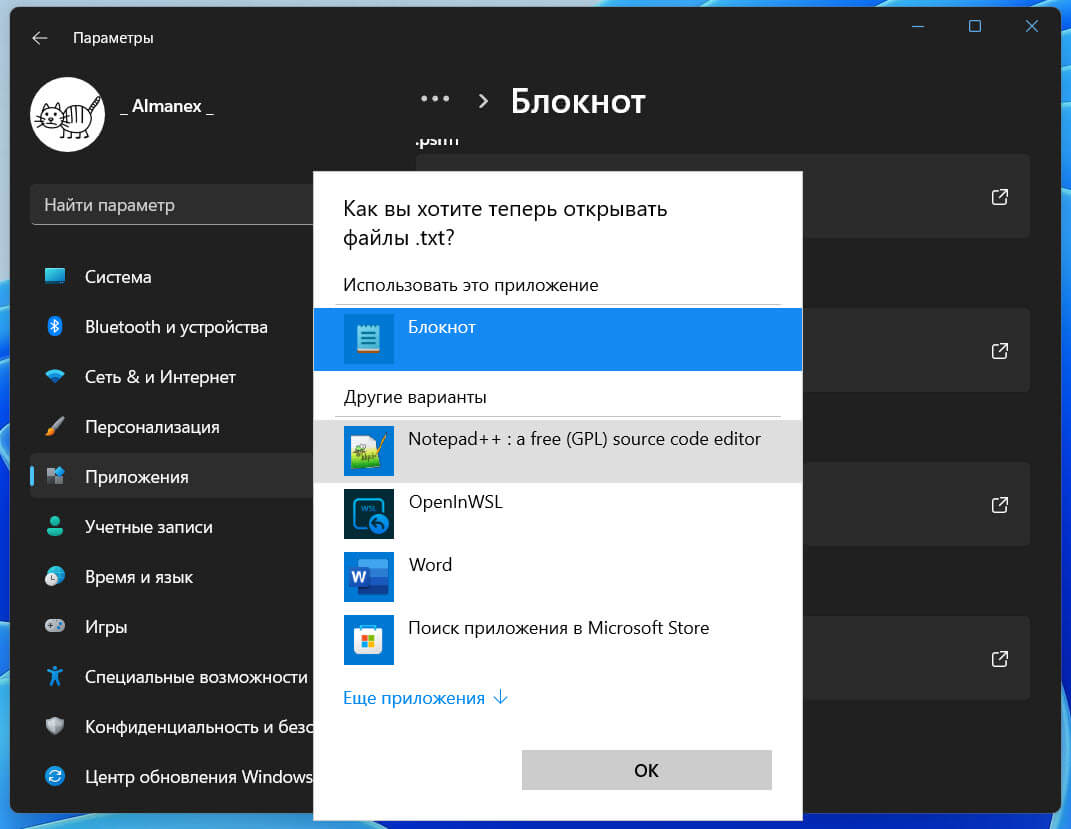Choose Блокнот as default app
Screen dimensions: 1071x829
tap(557, 339)
